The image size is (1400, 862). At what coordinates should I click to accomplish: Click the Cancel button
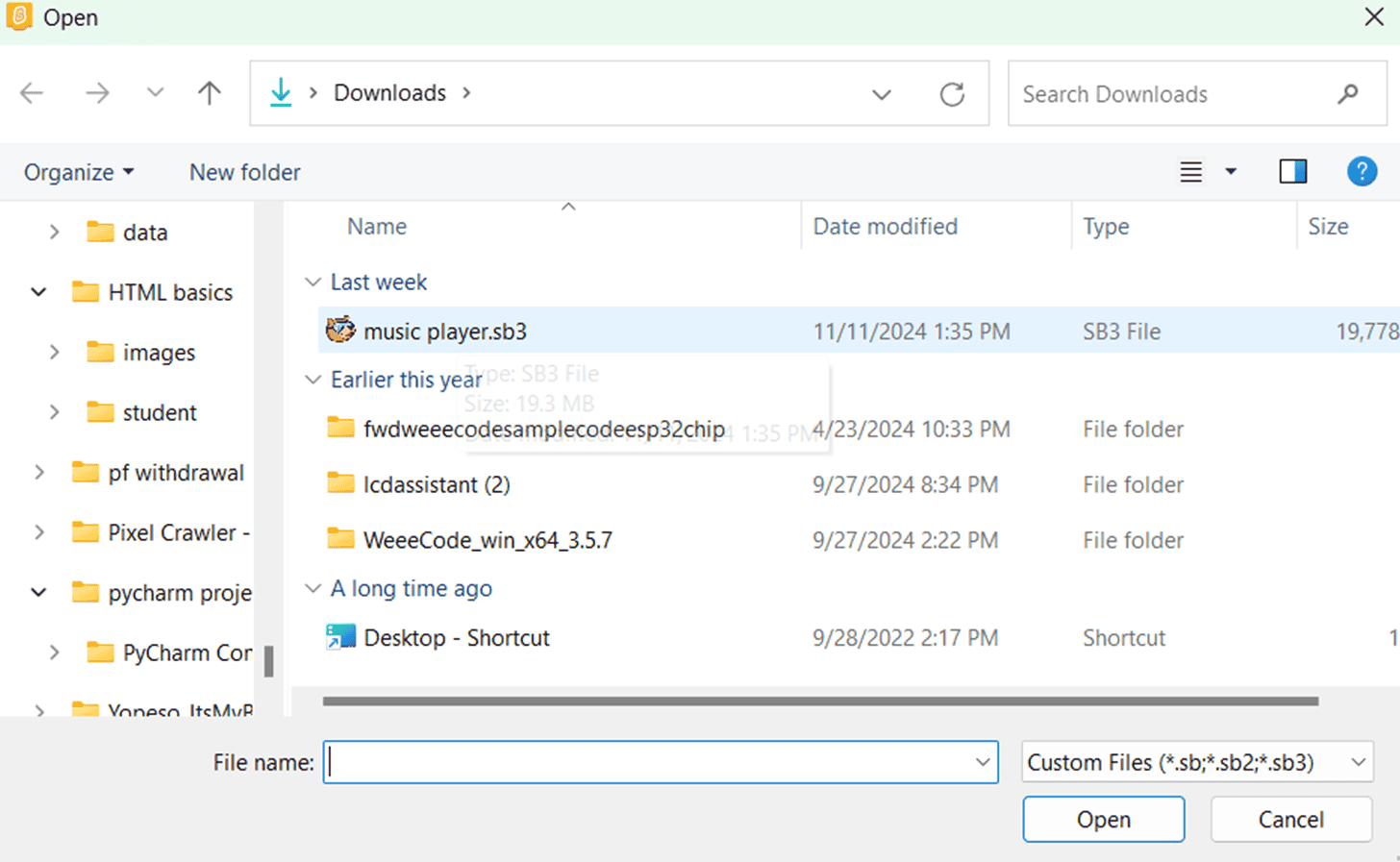point(1290,819)
